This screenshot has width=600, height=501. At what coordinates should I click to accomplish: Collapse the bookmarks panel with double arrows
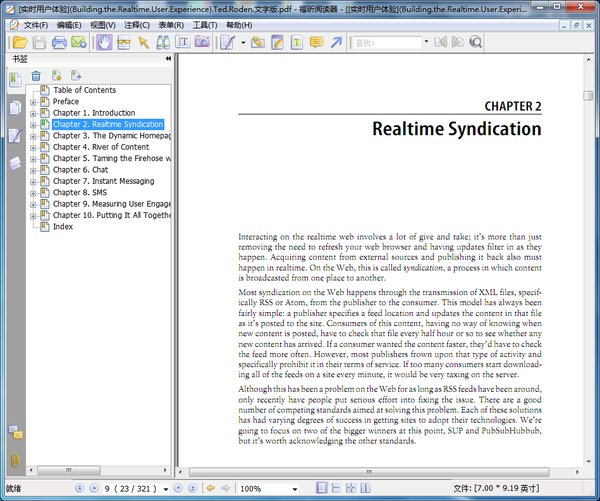coord(168,59)
